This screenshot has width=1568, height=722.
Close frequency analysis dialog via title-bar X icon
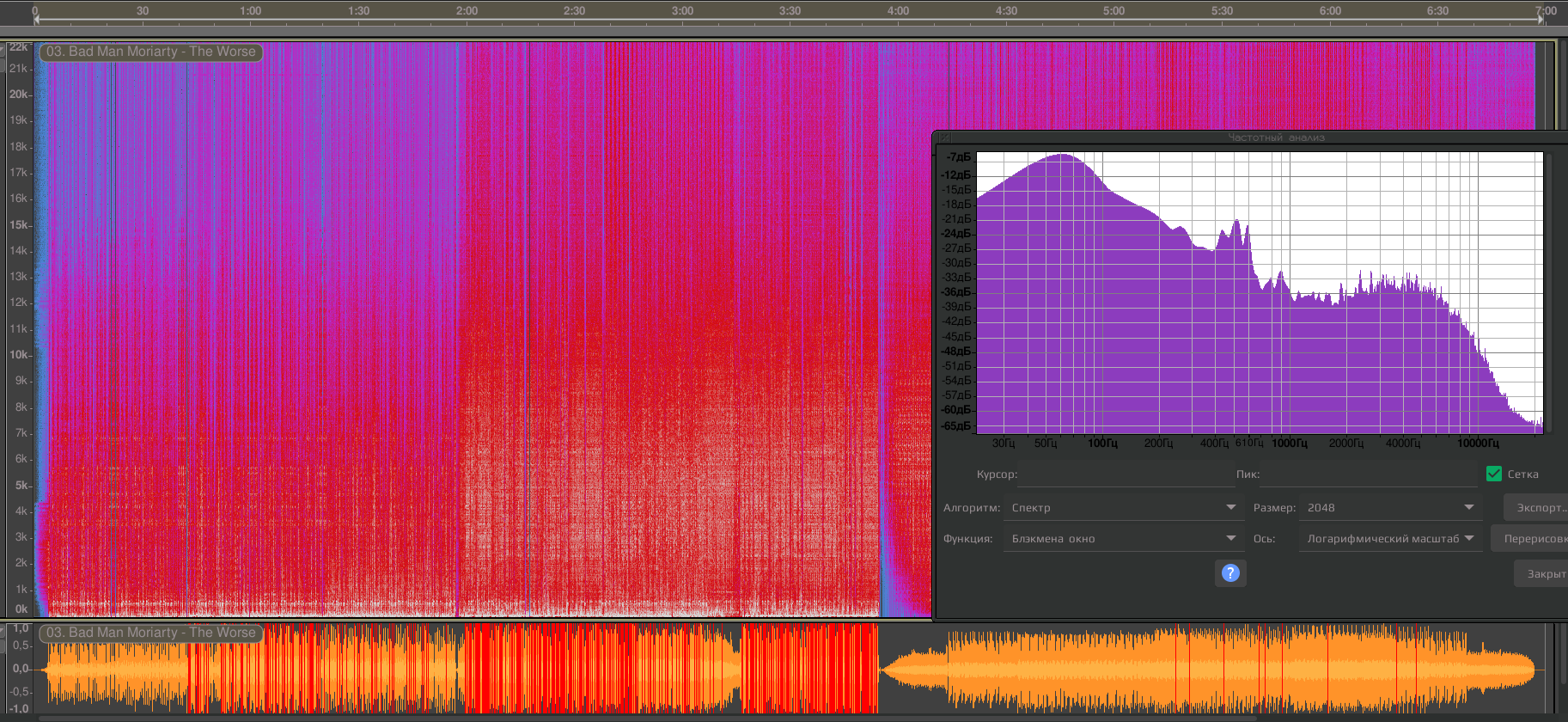(943, 138)
